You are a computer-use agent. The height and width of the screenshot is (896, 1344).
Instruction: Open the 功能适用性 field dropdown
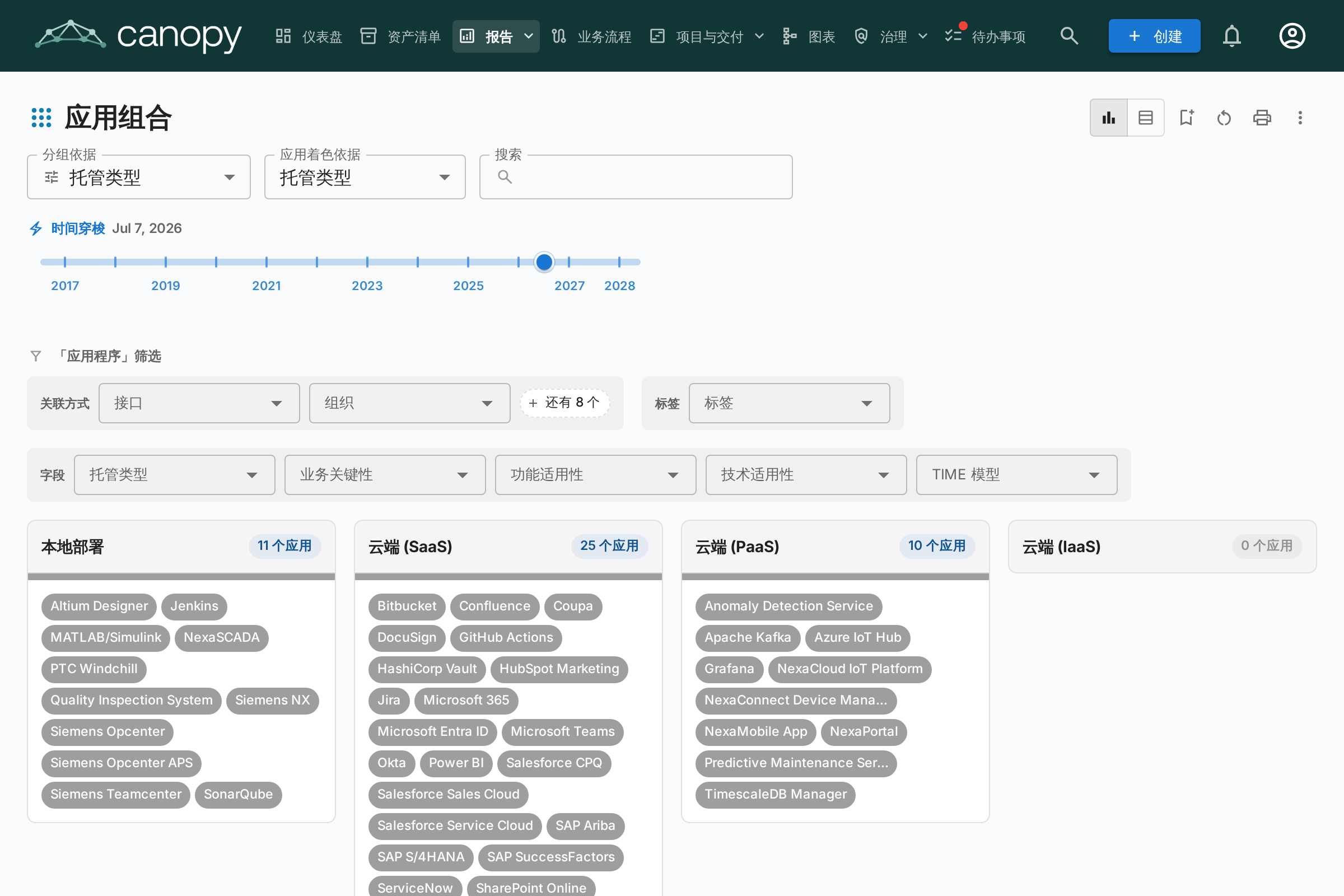tap(595, 475)
